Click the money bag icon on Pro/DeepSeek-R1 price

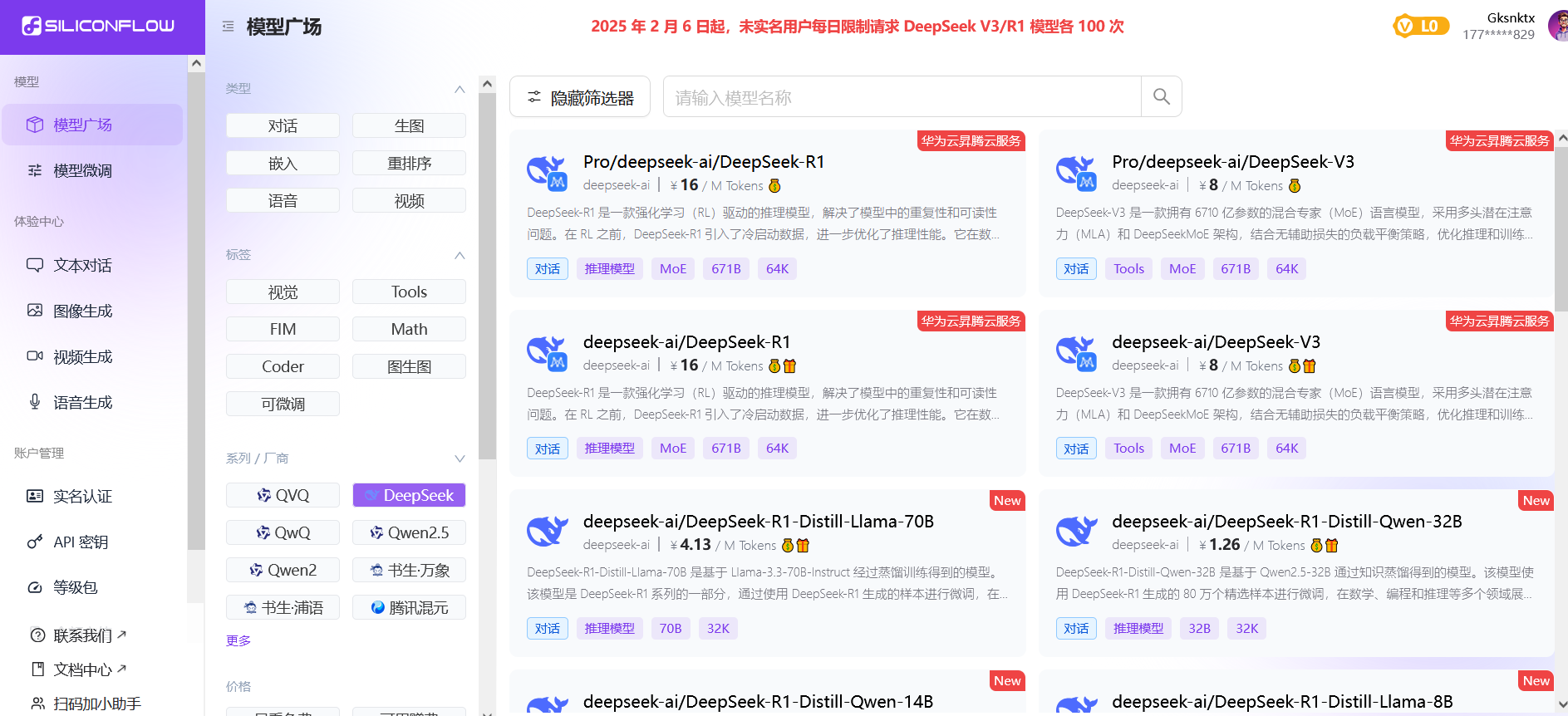[774, 185]
